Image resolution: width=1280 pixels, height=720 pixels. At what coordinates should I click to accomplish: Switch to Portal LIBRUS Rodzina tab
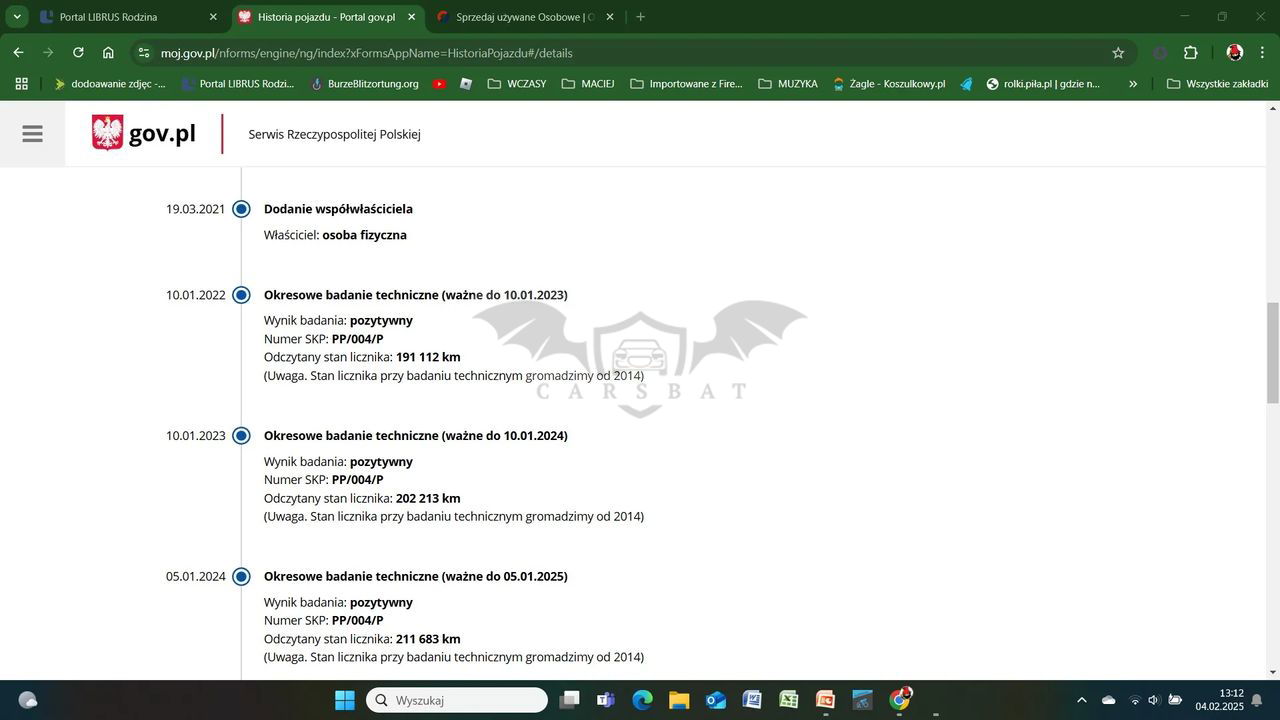coord(108,17)
